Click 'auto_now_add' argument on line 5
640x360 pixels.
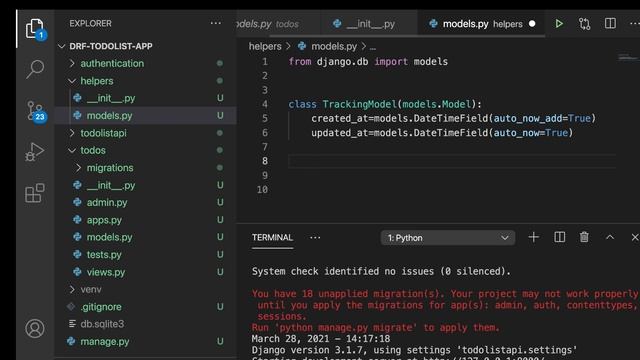pos(528,118)
